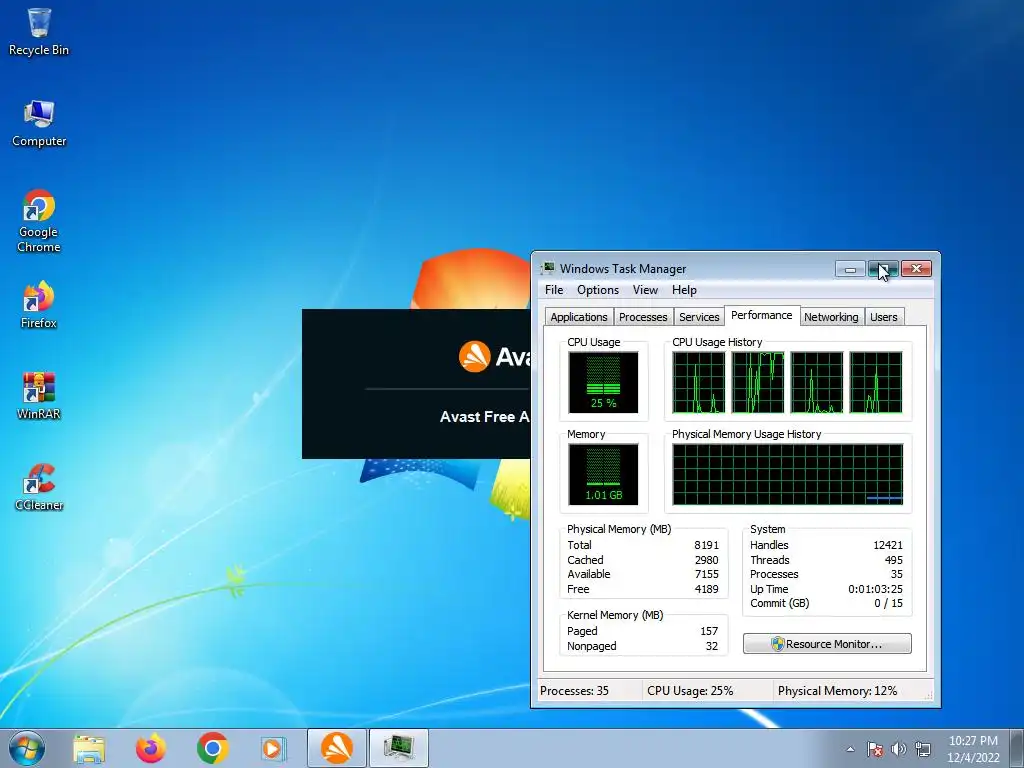Click the fourth CPU Usage History graph
The image size is (1024, 768).
[x=876, y=383]
